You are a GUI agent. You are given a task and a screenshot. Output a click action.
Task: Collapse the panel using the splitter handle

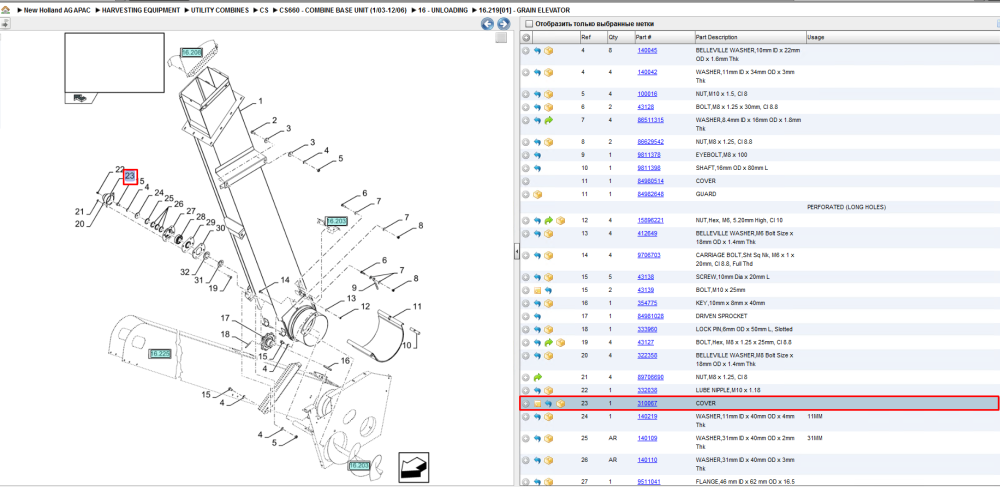coord(516,252)
